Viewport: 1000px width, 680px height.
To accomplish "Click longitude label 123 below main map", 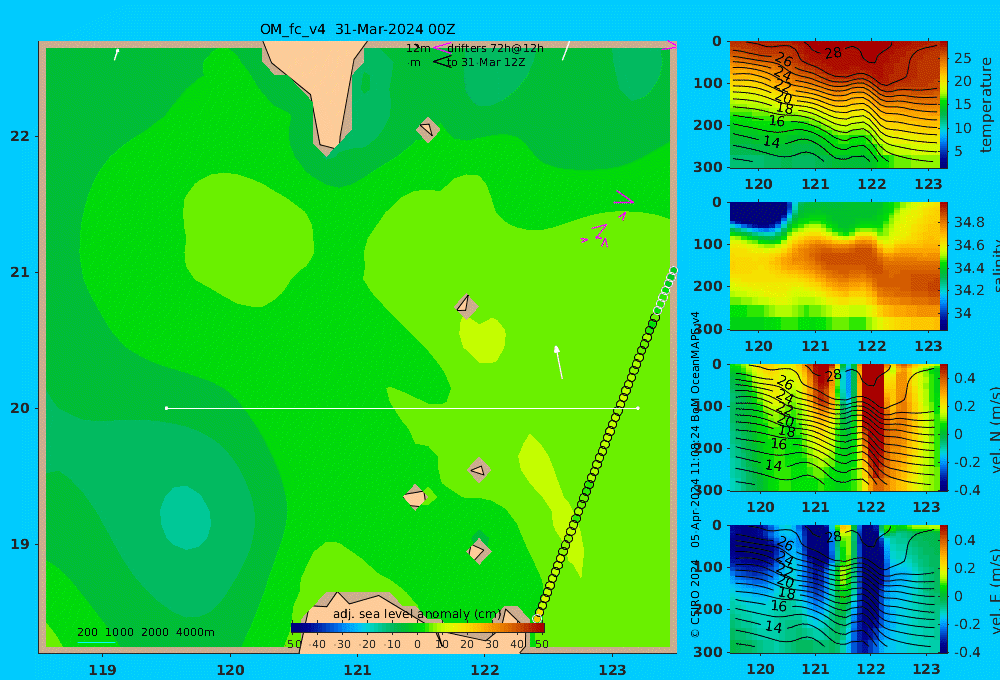I will coord(612,670).
